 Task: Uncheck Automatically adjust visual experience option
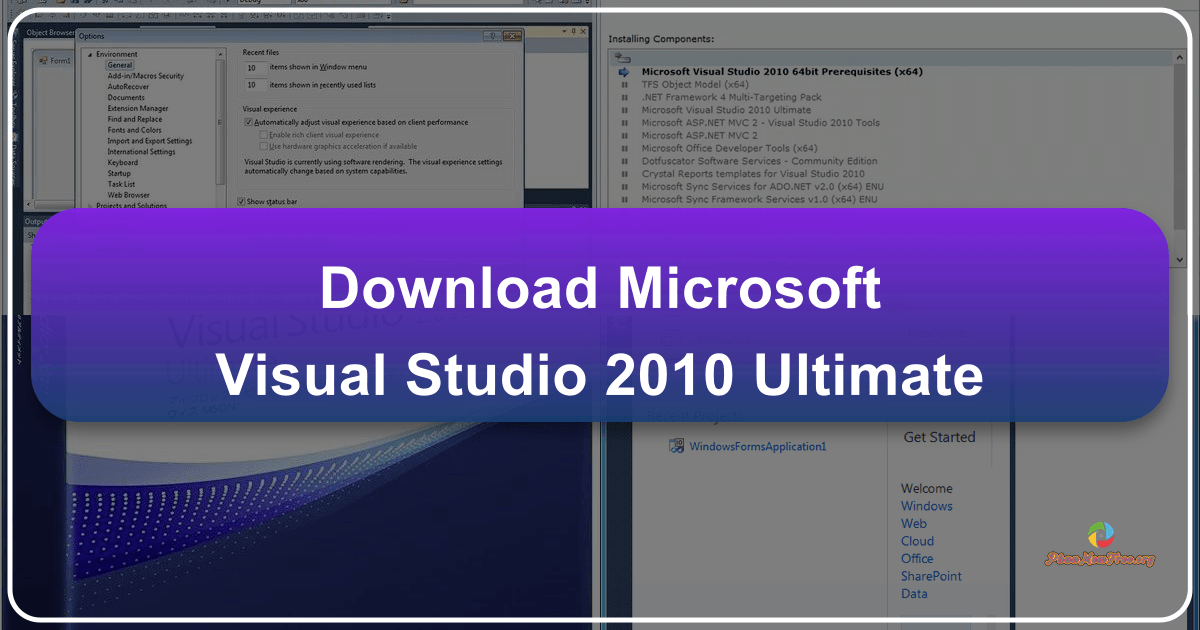pos(247,121)
